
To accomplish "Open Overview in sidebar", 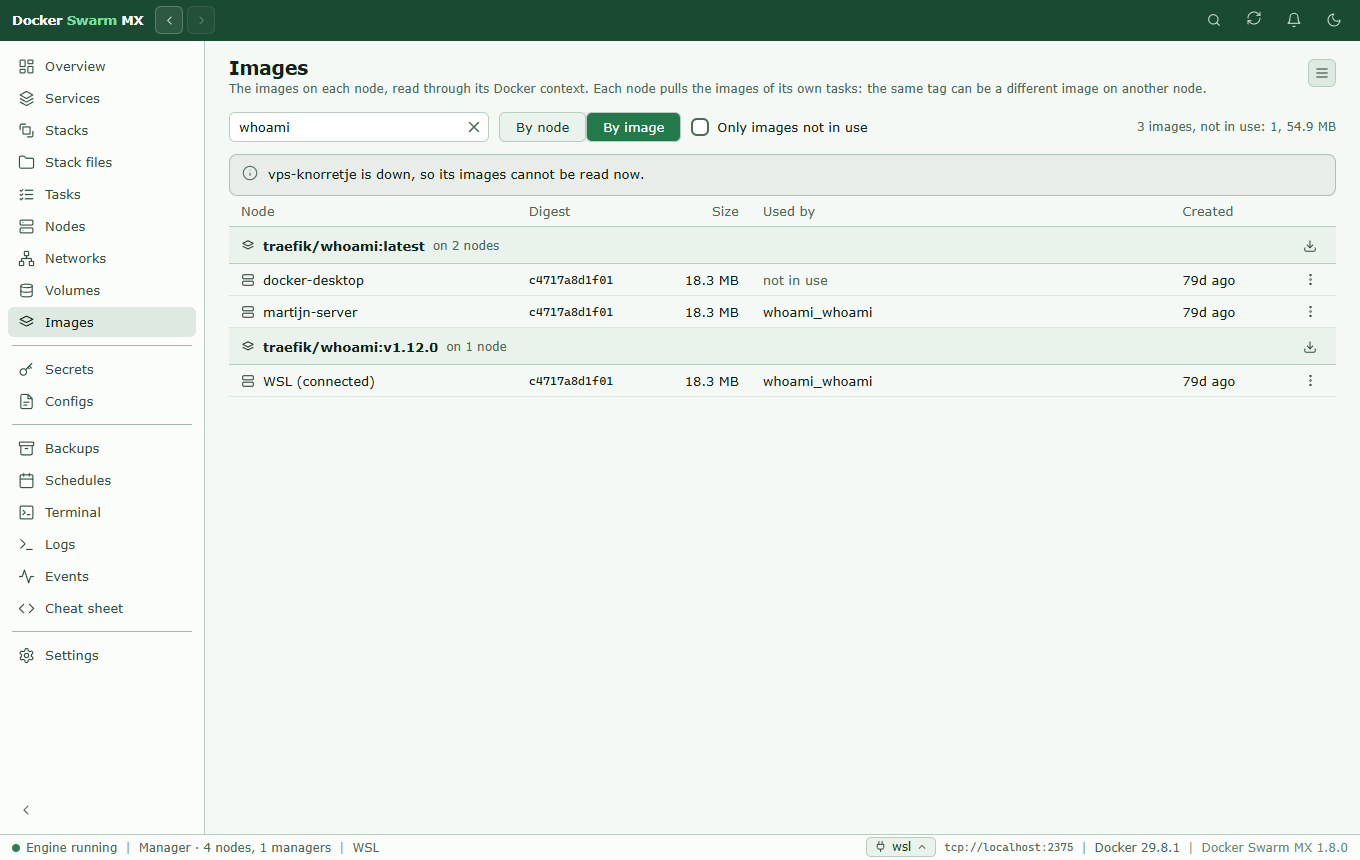I will [x=102, y=66].
